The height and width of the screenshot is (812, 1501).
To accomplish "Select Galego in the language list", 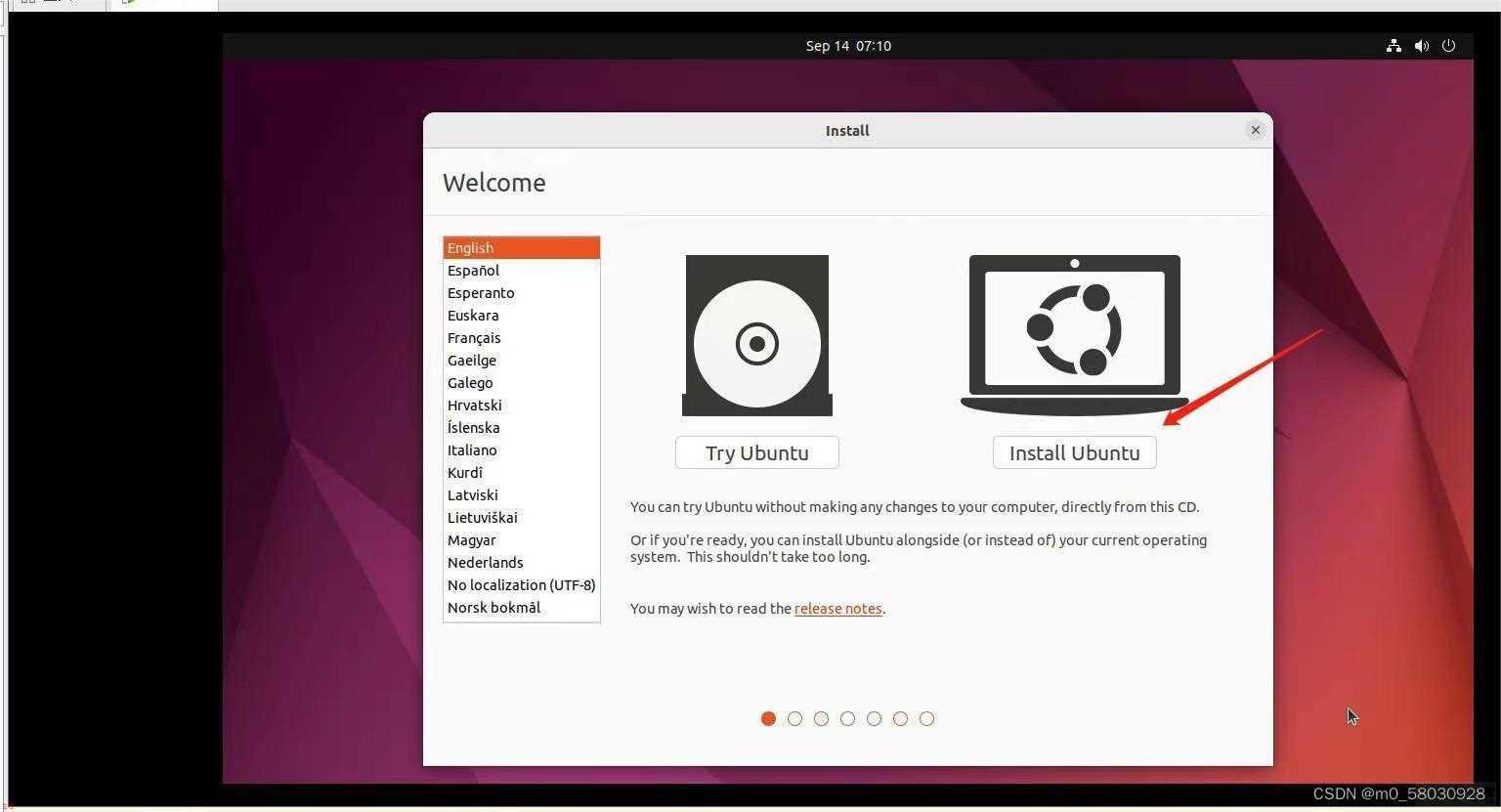I will [x=522, y=383].
